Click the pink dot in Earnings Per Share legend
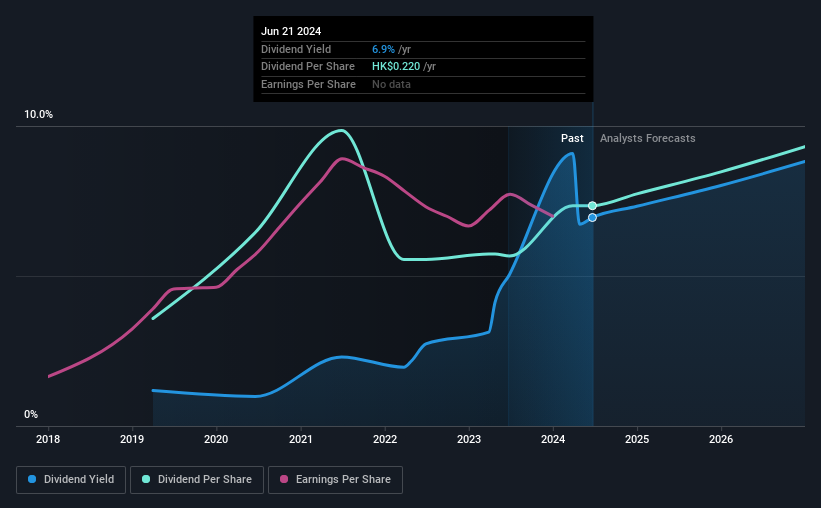This screenshot has height=508, width=821. [284, 479]
